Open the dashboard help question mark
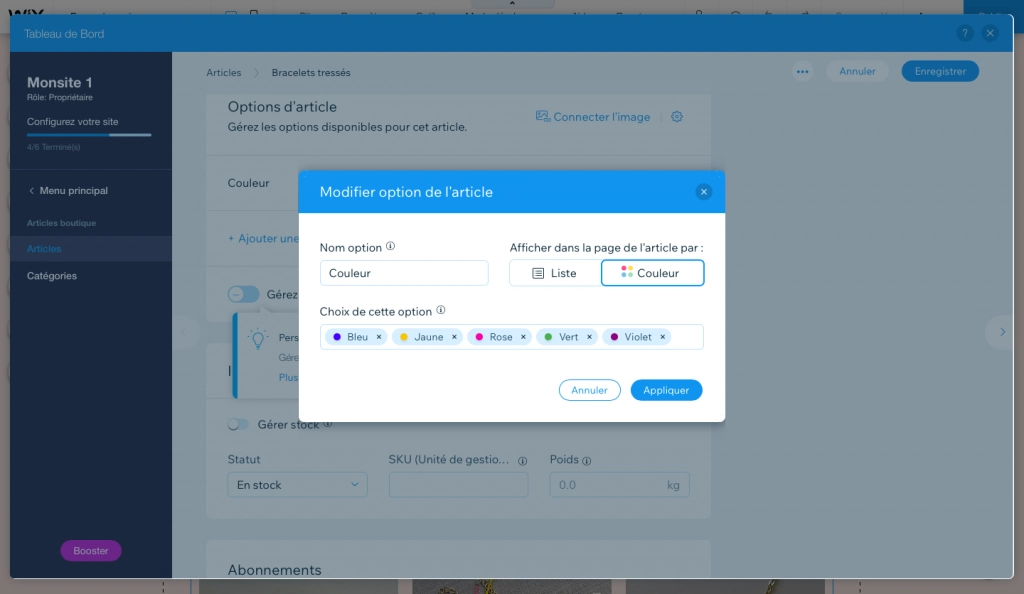1024x594 pixels. click(965, 33)
